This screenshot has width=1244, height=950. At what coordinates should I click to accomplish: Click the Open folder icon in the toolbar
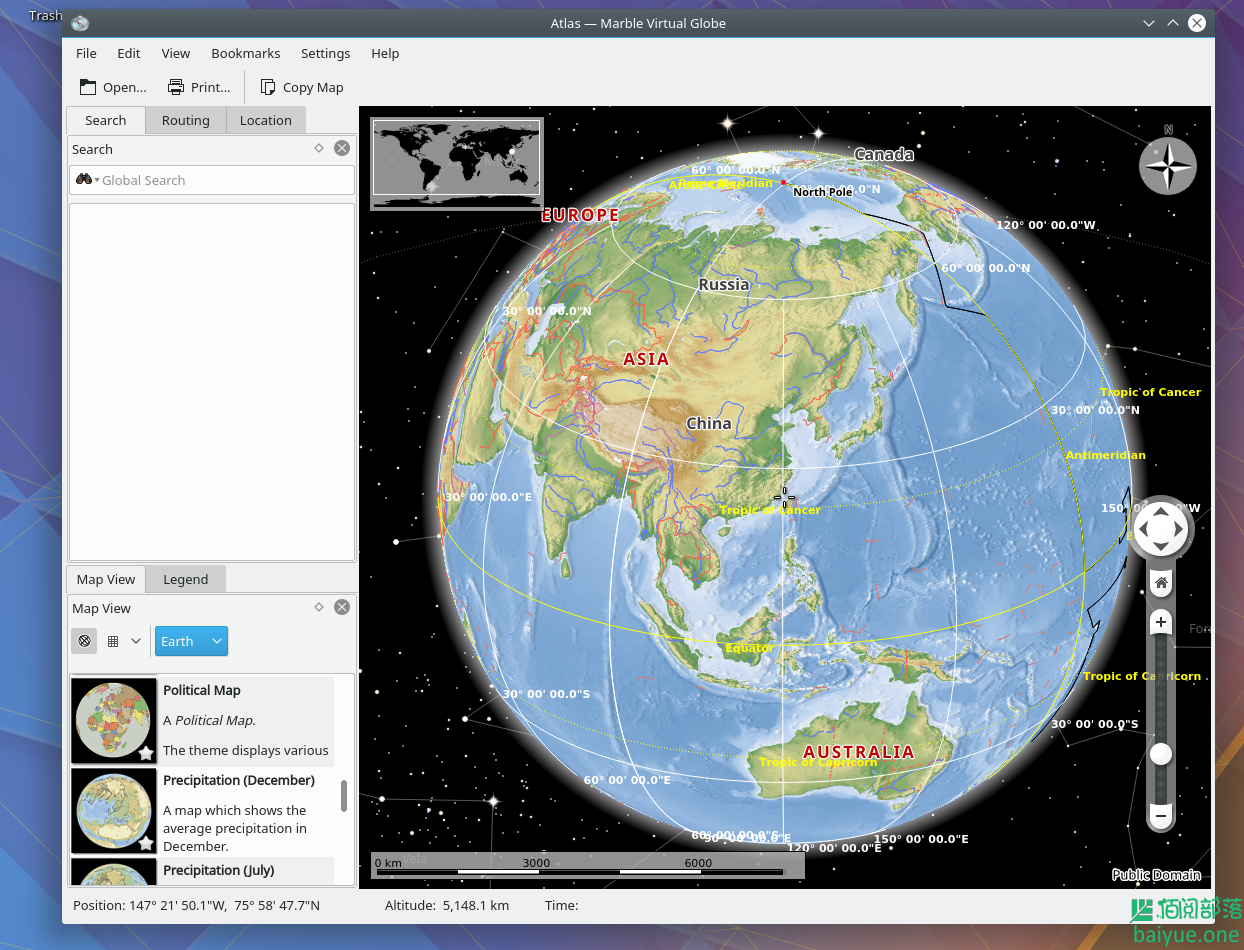[88, 87]
